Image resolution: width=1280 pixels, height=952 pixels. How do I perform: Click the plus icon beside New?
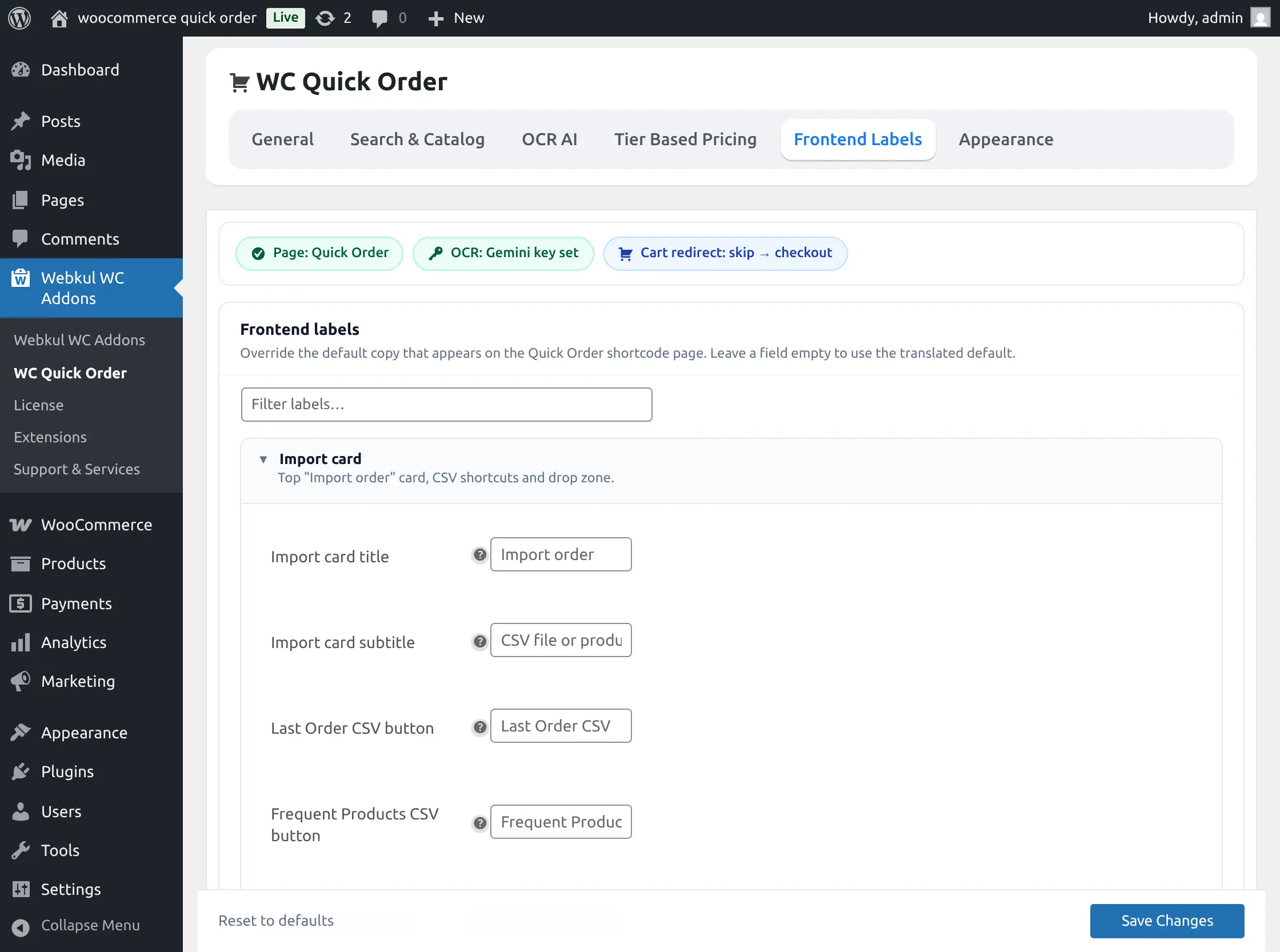(x=435, y=18)
